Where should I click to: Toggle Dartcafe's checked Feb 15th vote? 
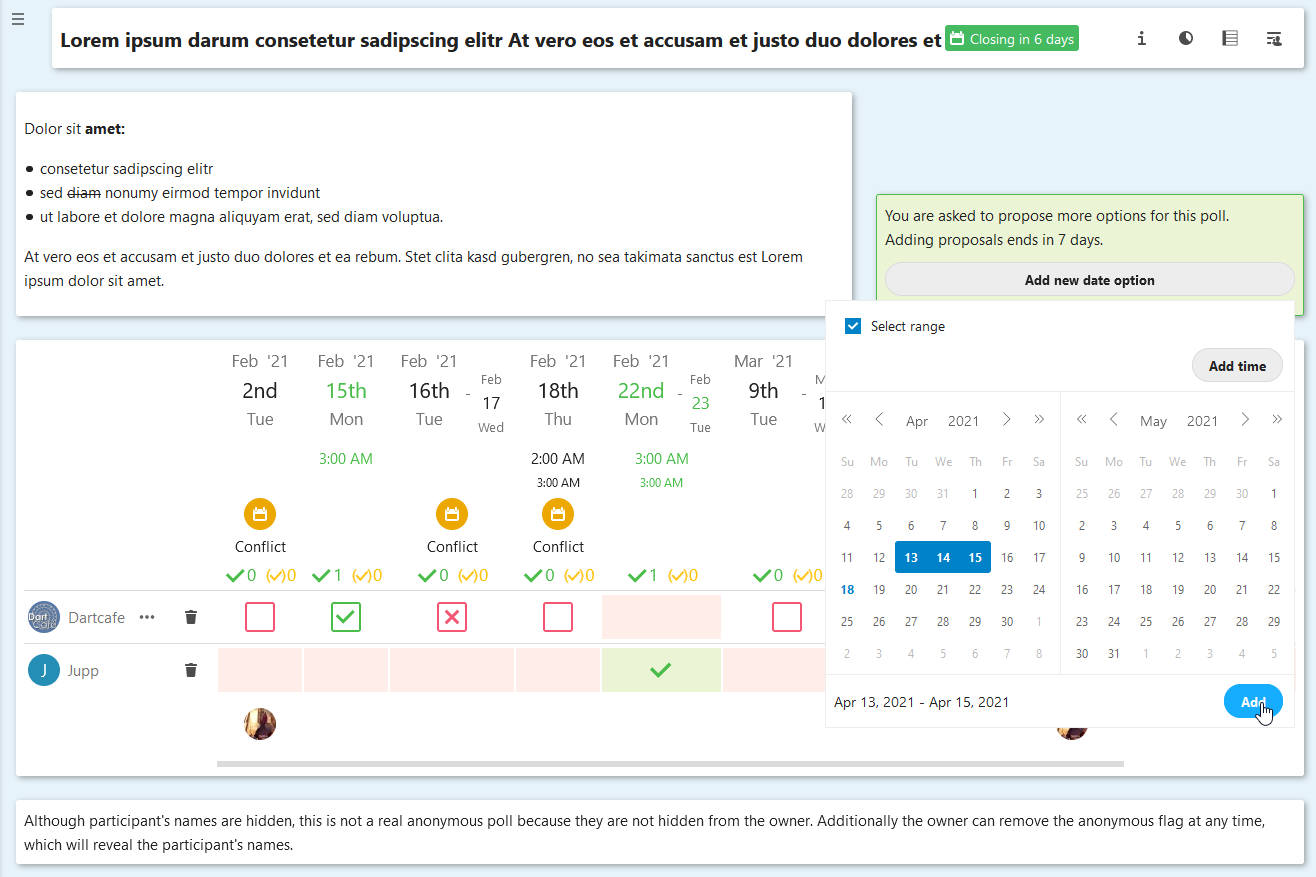tap(346, 617)
